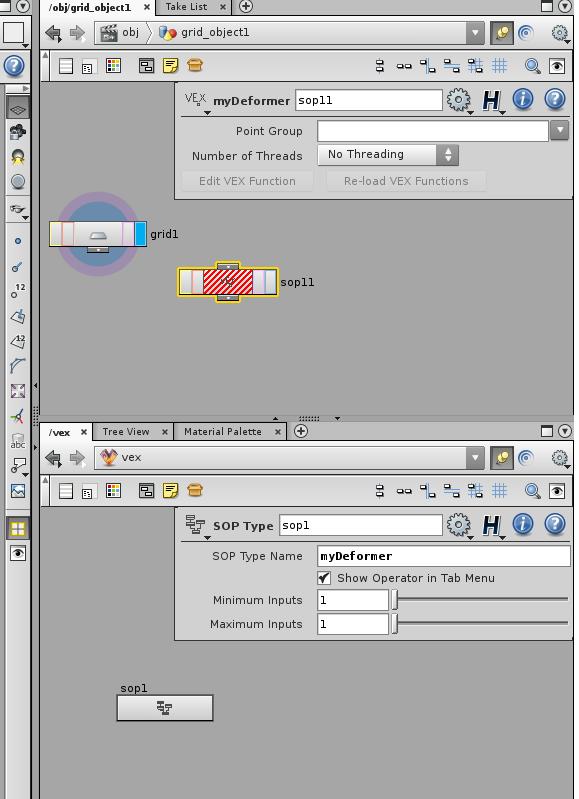Click the gear icon beside sop11 name field
This screenshot has height=799, width=579.
pyautogui.click(x=458, y=100)
